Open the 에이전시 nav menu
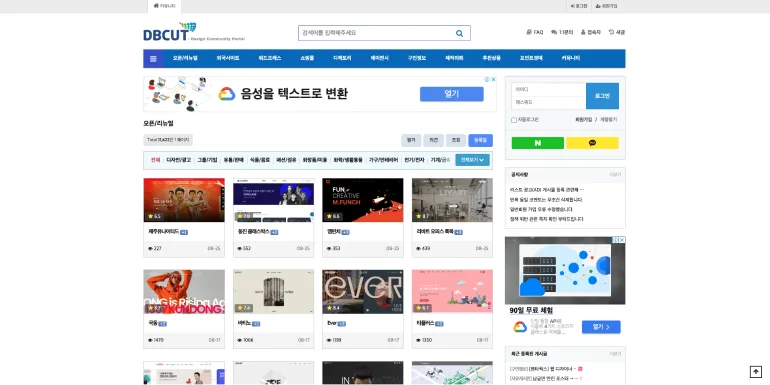Screen dimensions: 770x385 [x=380, y=58]
